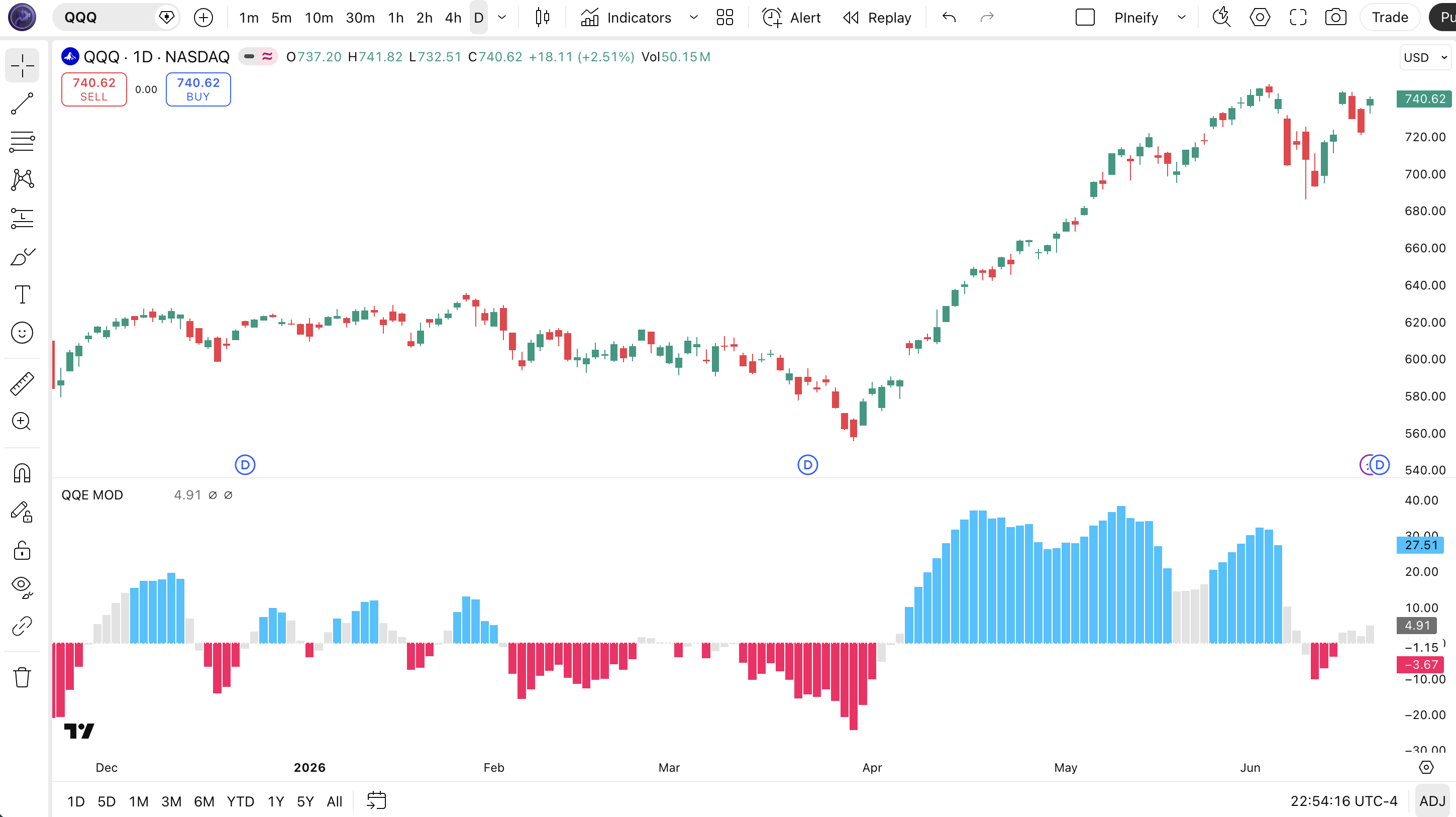1456x817 pixels.
Task: Open the Indicators dialog
Action: point(626,18)
